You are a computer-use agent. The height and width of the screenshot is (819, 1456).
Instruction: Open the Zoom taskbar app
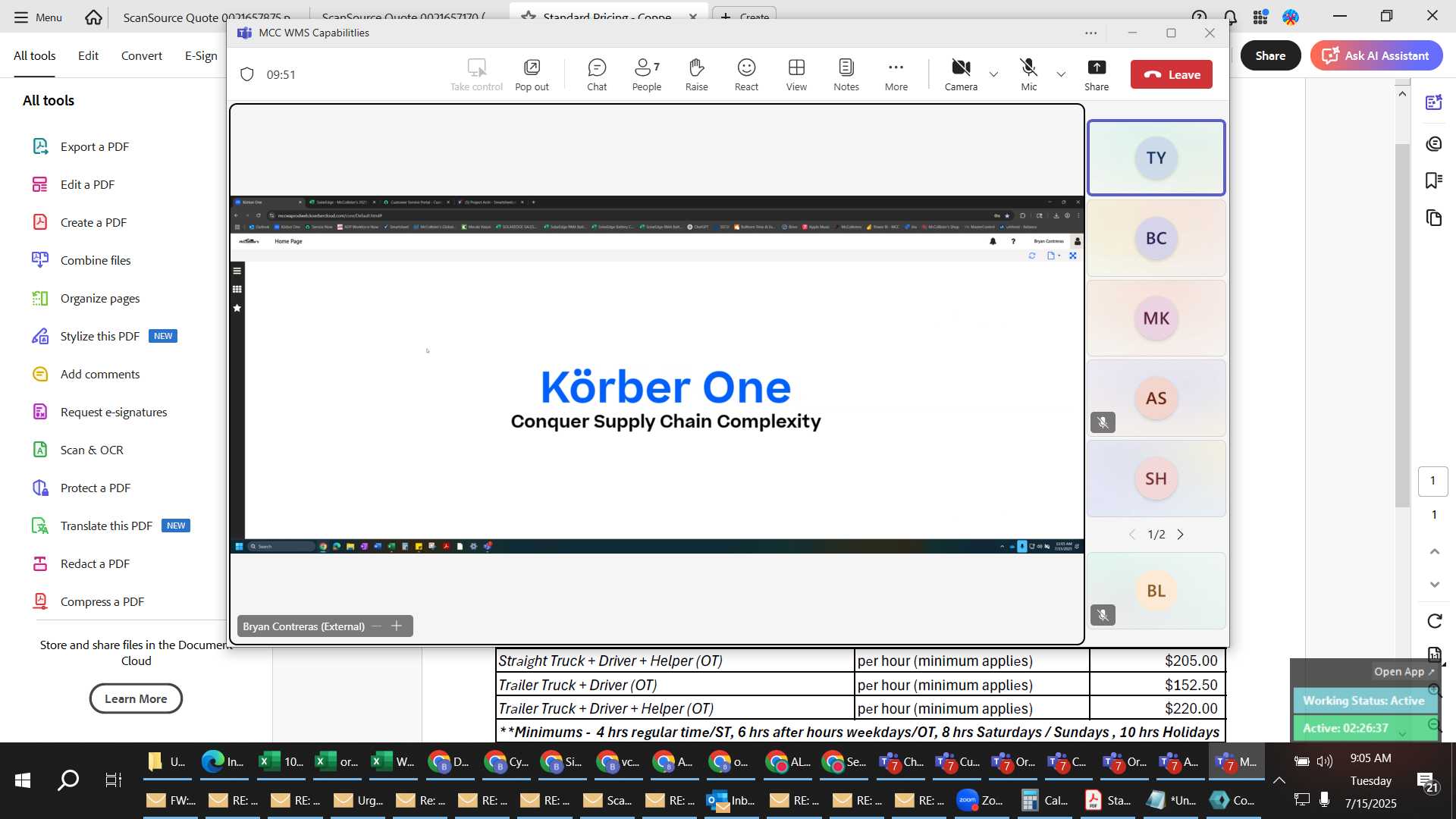(981, 800)
